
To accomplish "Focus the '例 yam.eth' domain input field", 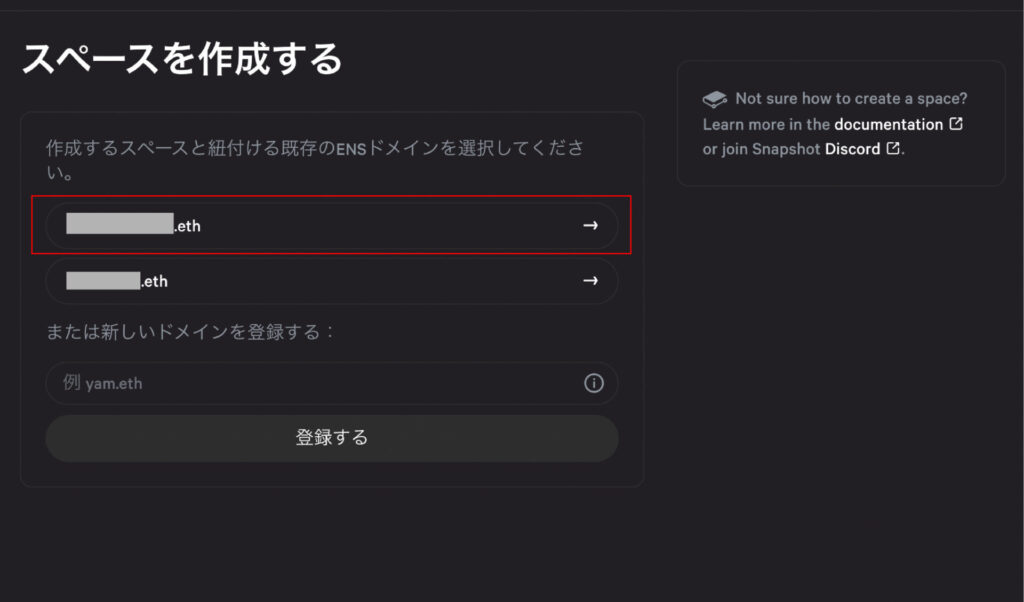I will (x=332, y=383).
